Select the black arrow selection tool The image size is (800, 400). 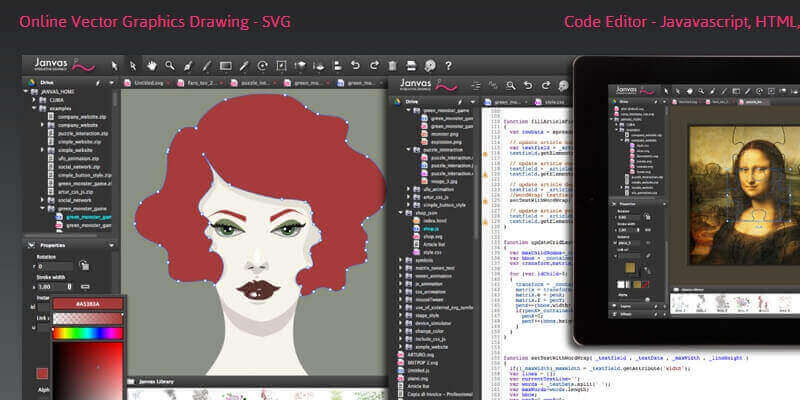116,66
